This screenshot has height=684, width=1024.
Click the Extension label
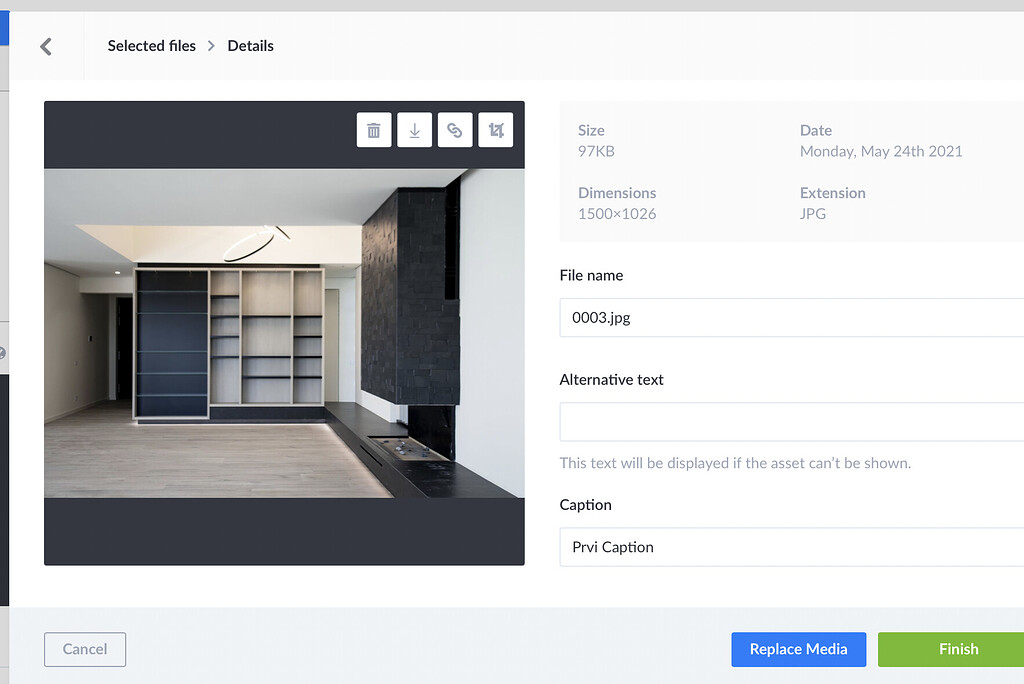pyautogui.click(x=833, y=193)
